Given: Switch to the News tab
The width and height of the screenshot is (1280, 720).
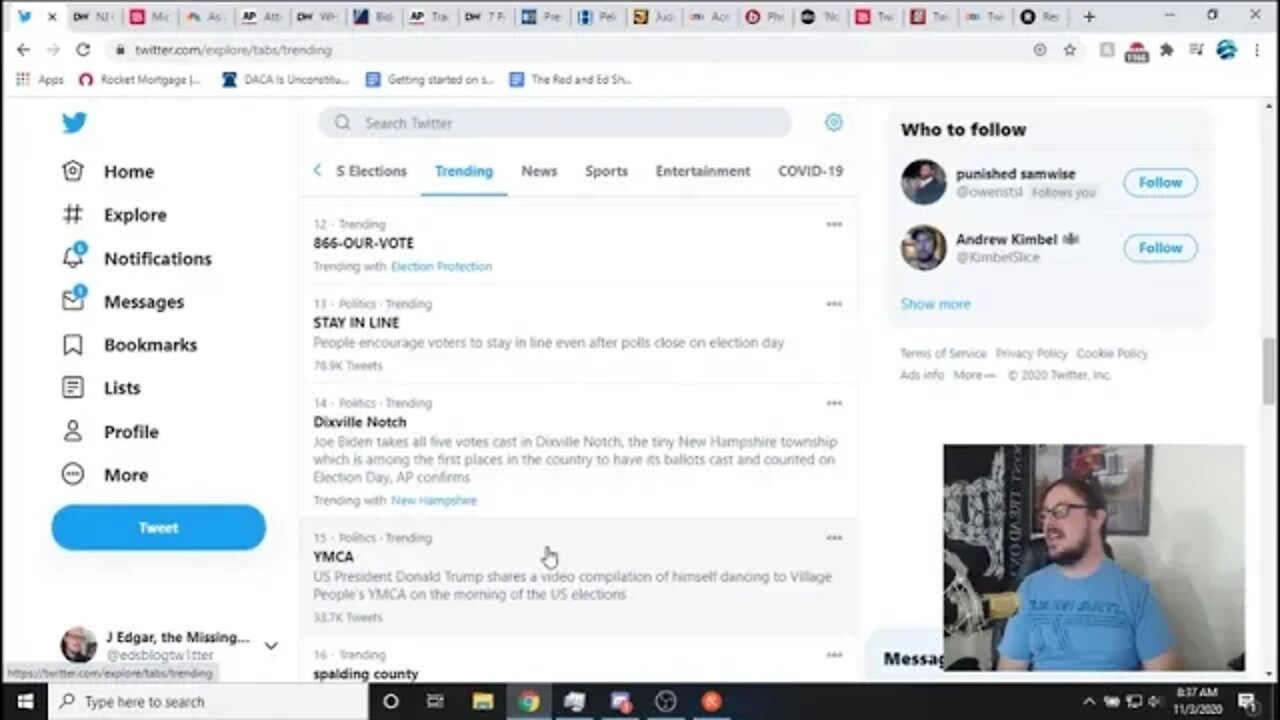Looking at the screenshot, I should pos(539,171).
